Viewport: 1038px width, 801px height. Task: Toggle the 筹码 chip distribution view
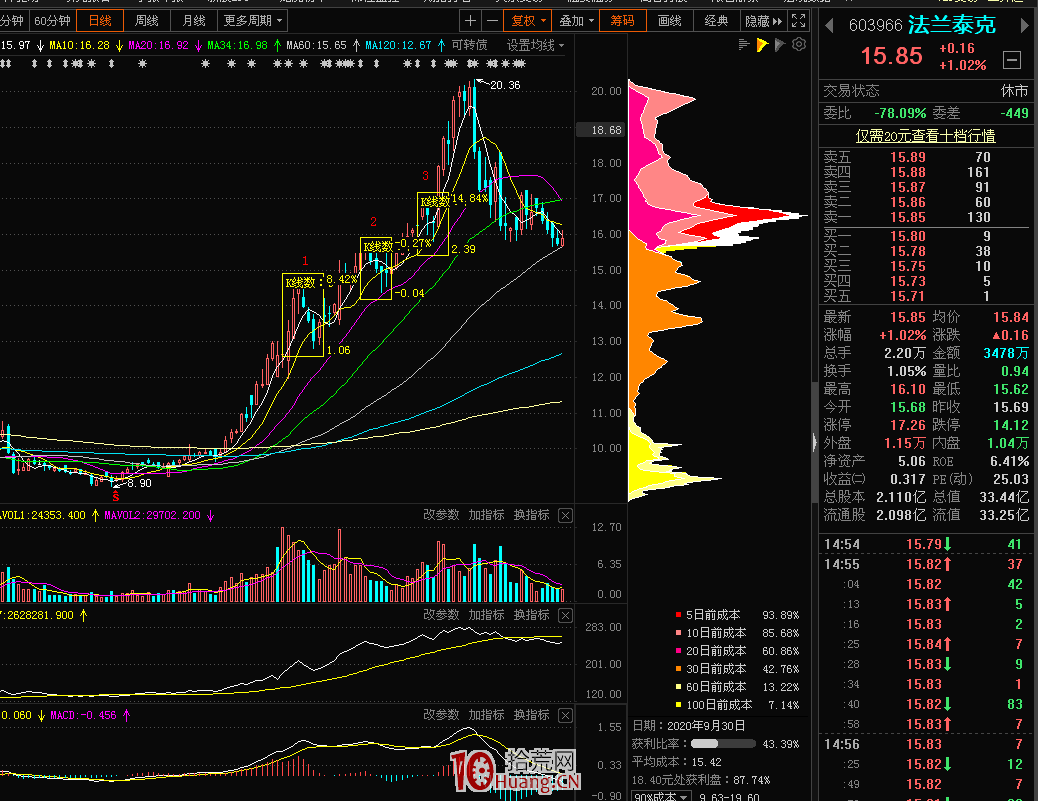[x=622, y=21]
